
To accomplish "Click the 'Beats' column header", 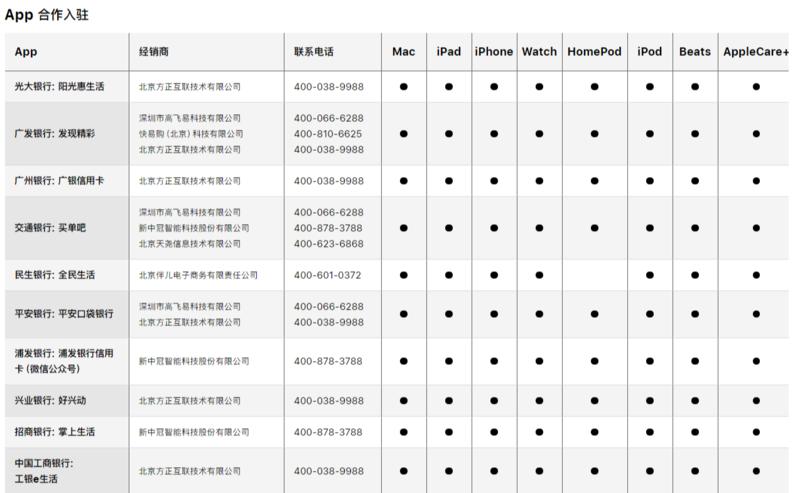I will [695, 52].
